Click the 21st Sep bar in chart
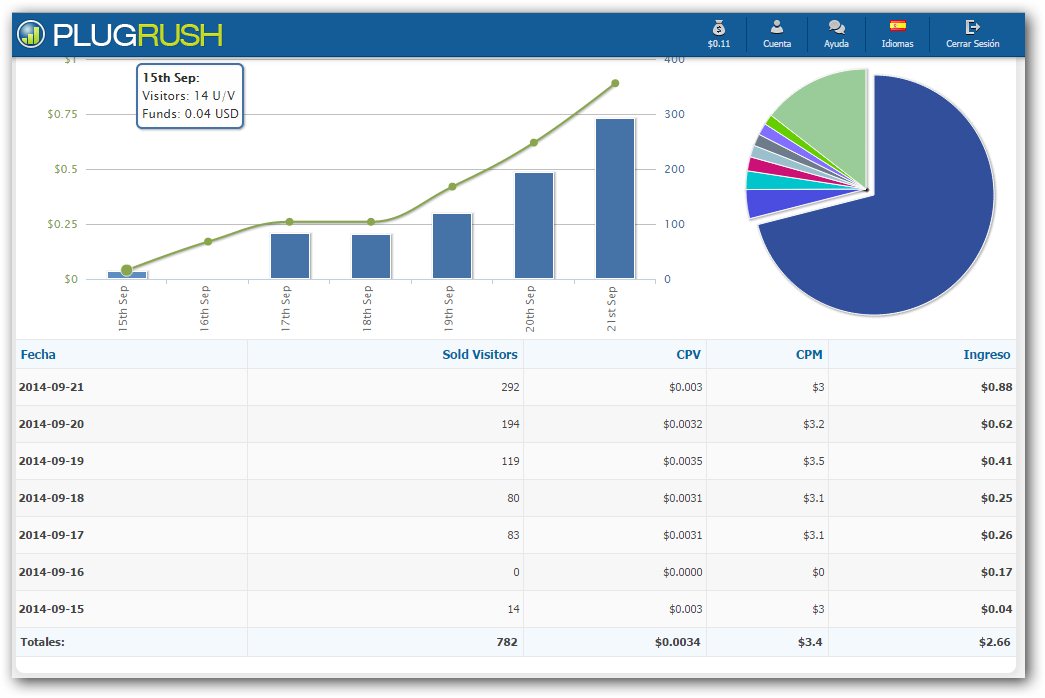This screenshot has width=1045, height=698. coord(615,198)
